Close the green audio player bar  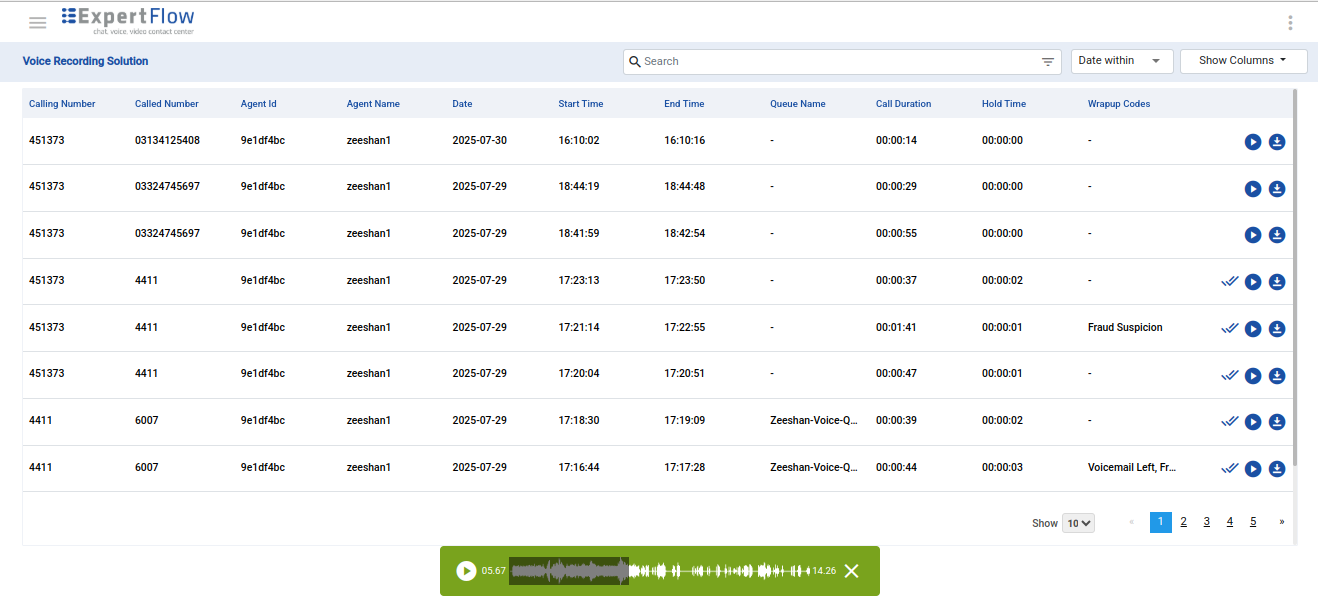[851, 571]
